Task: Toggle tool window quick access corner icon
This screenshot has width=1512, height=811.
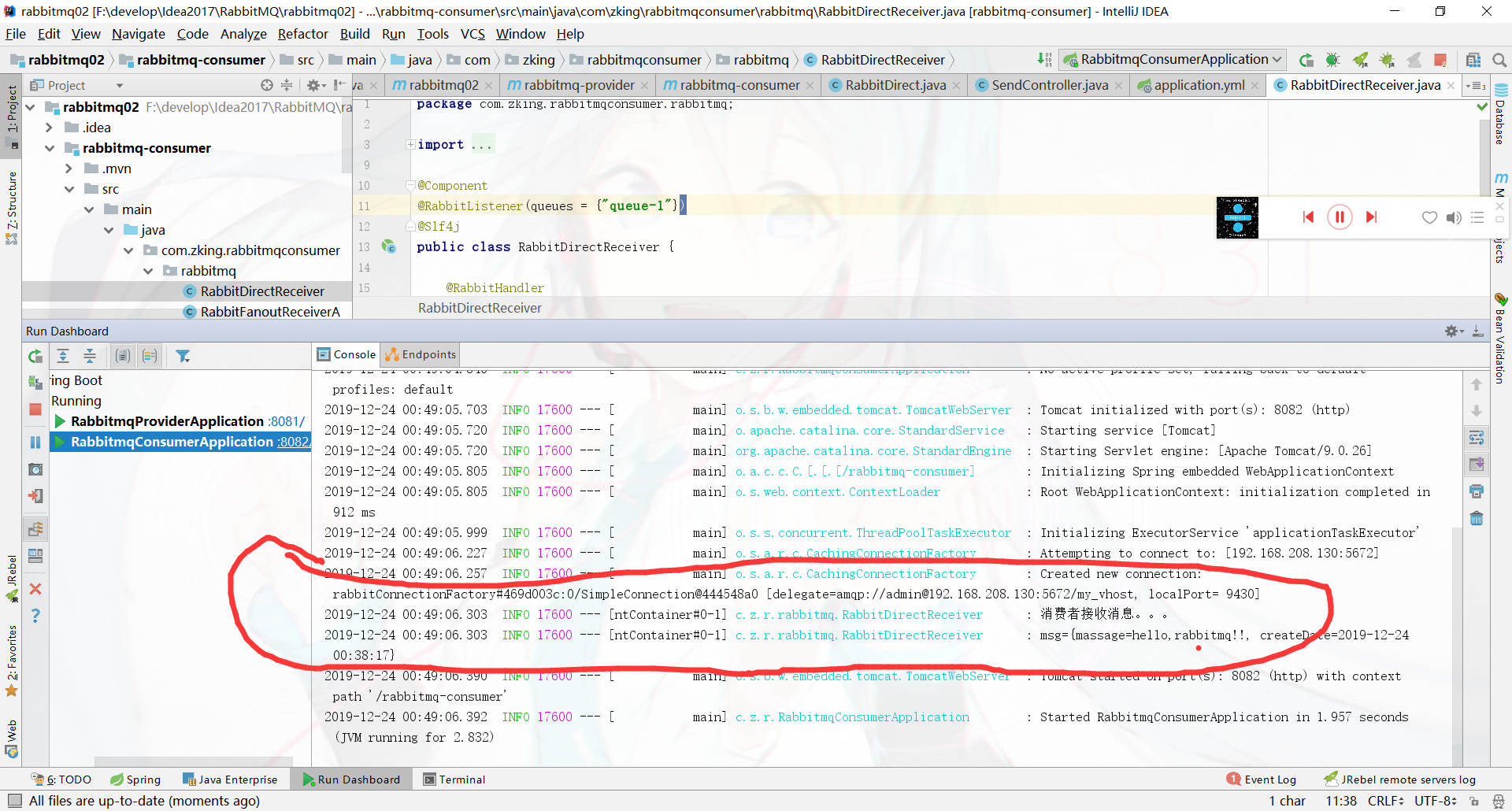Action: point(15,801)
